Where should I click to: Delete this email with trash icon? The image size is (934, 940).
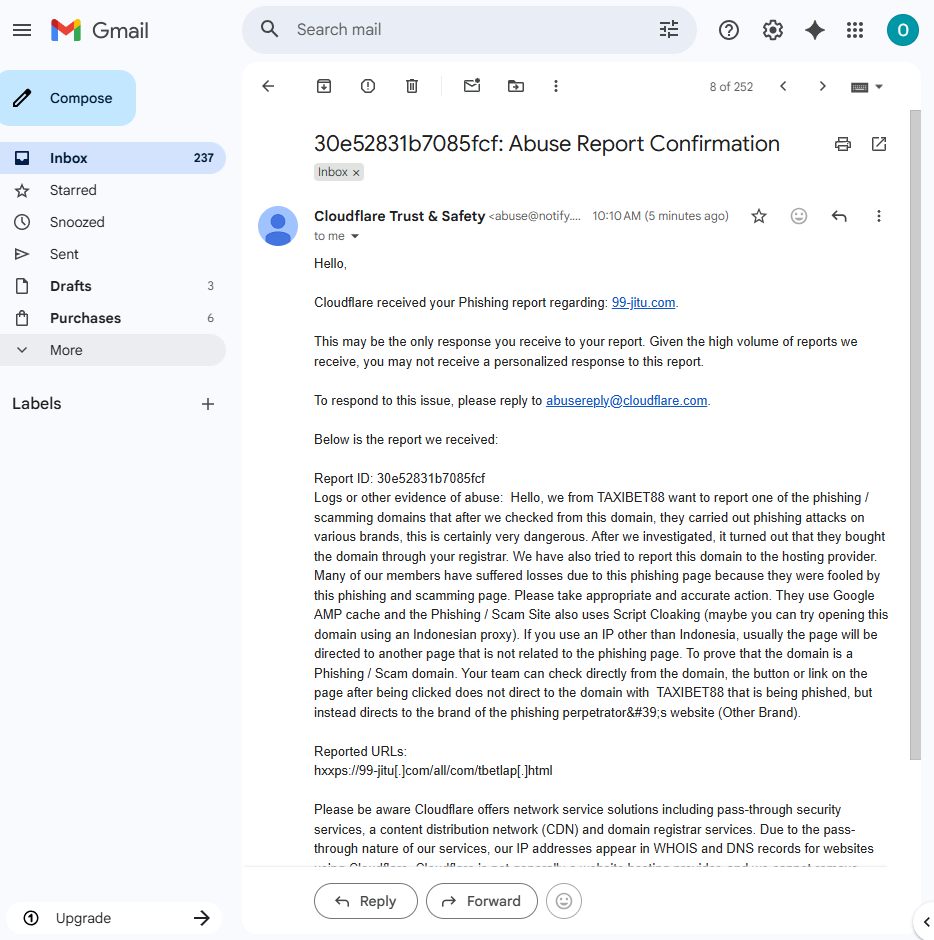tap(412, 86)
